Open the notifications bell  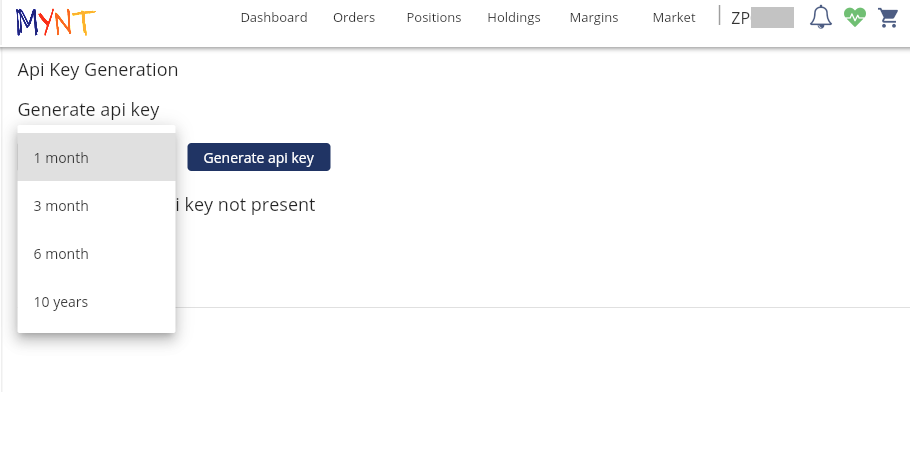[x=821, y=17]
